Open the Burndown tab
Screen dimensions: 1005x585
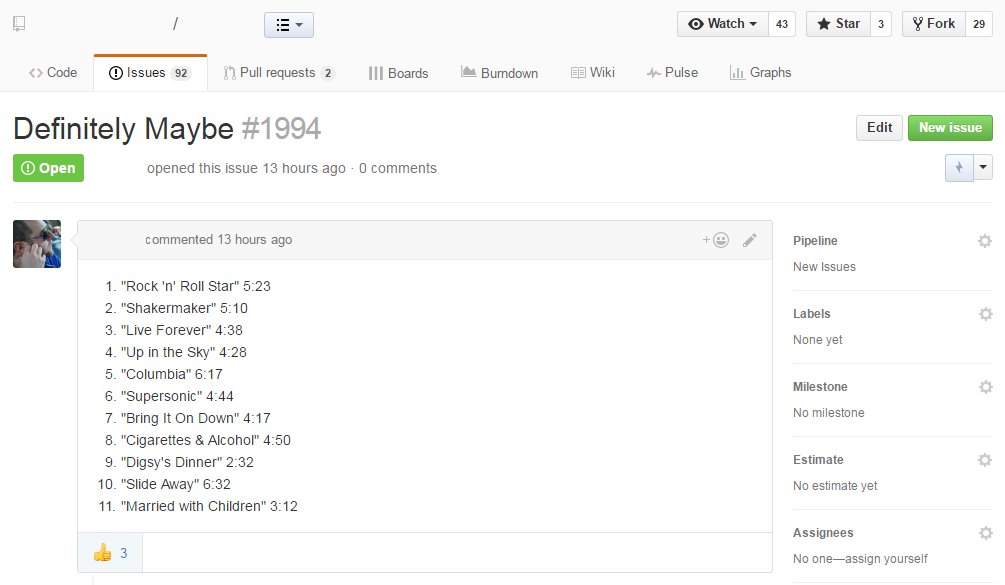click(499, 73)
